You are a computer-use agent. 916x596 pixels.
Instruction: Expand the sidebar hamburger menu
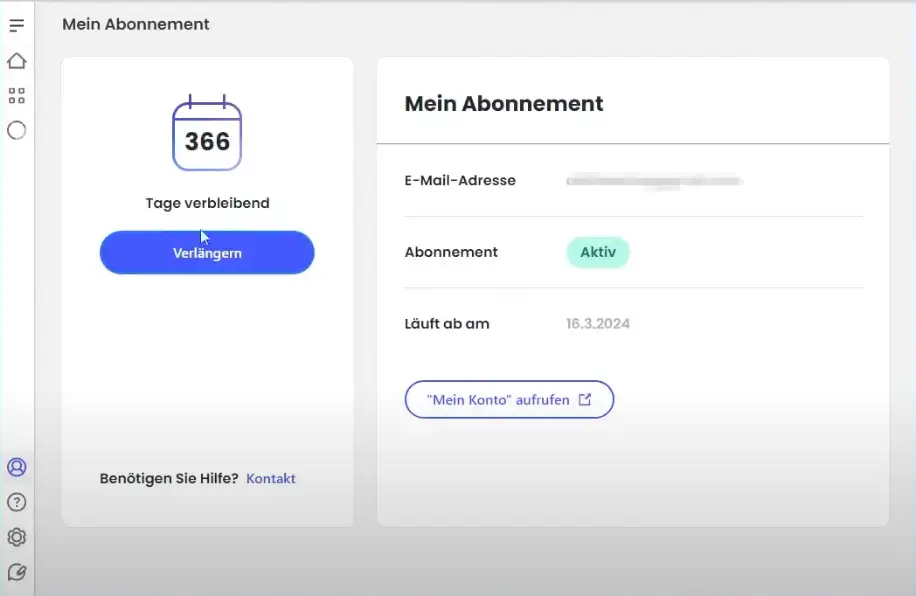click(16, 25)
